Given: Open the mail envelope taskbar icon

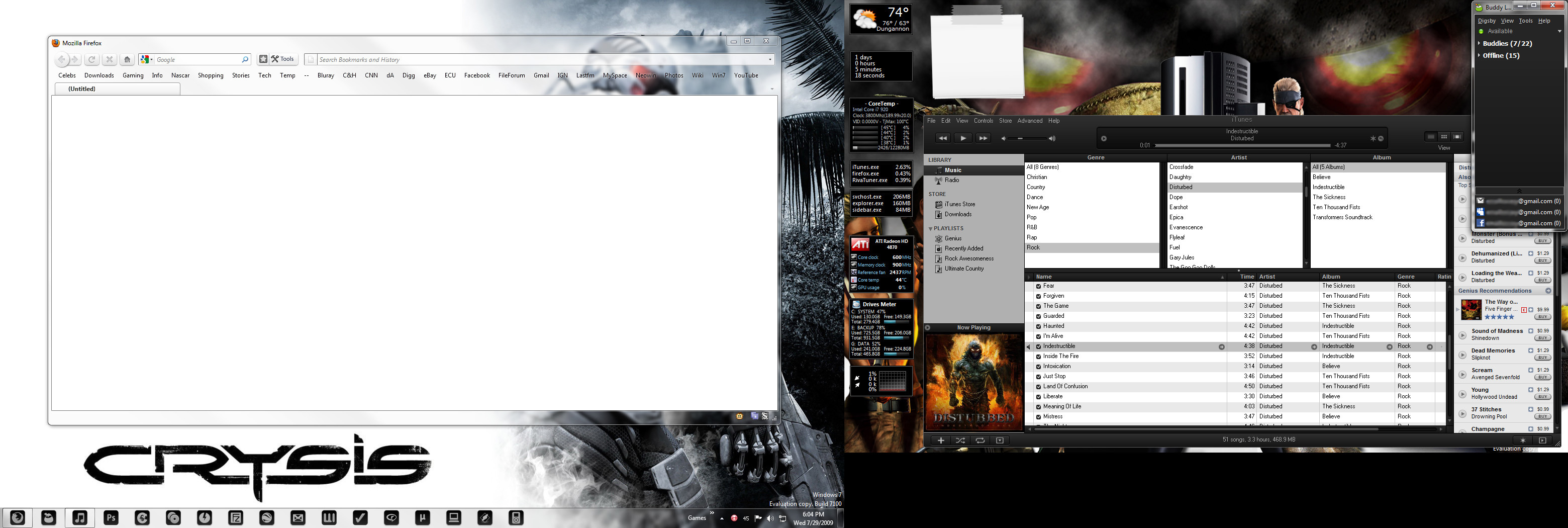Looking at the screenshot, I should pyautogui.click(x=298, y=518).
